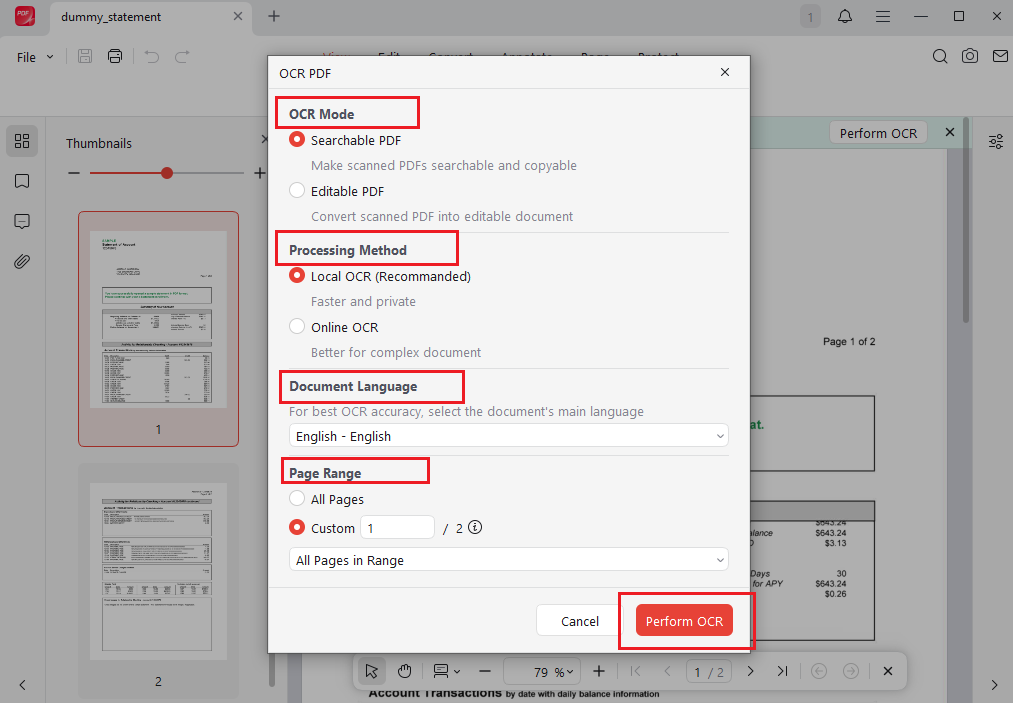Click the PDF app logo icon
The height and width of the screenshot is (703, 1013).
25,16
